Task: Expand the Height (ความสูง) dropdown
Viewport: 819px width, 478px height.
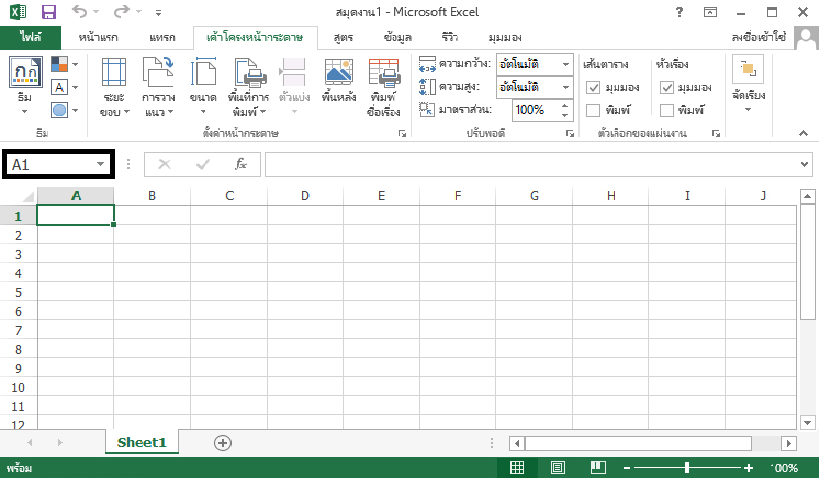Action: point(565,87)
